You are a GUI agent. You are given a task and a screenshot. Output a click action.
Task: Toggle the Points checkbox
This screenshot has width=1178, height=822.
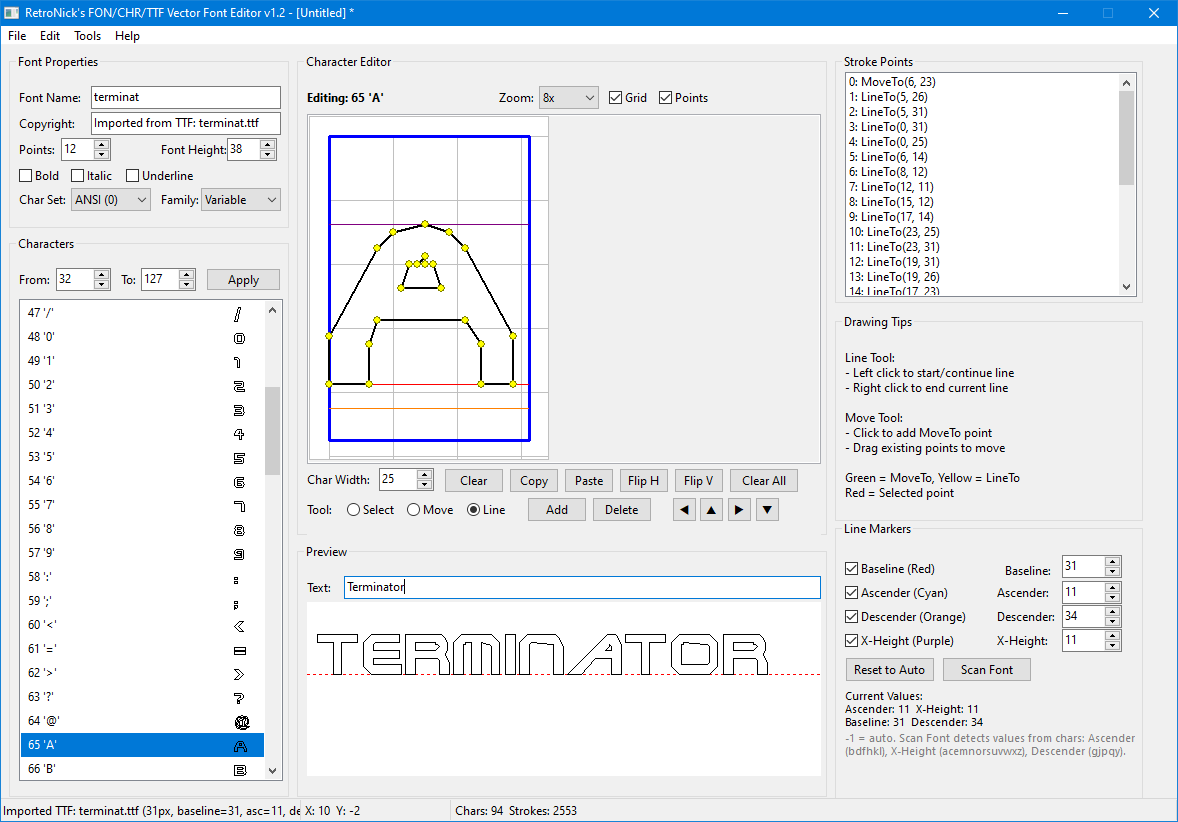tap(665, 98)
